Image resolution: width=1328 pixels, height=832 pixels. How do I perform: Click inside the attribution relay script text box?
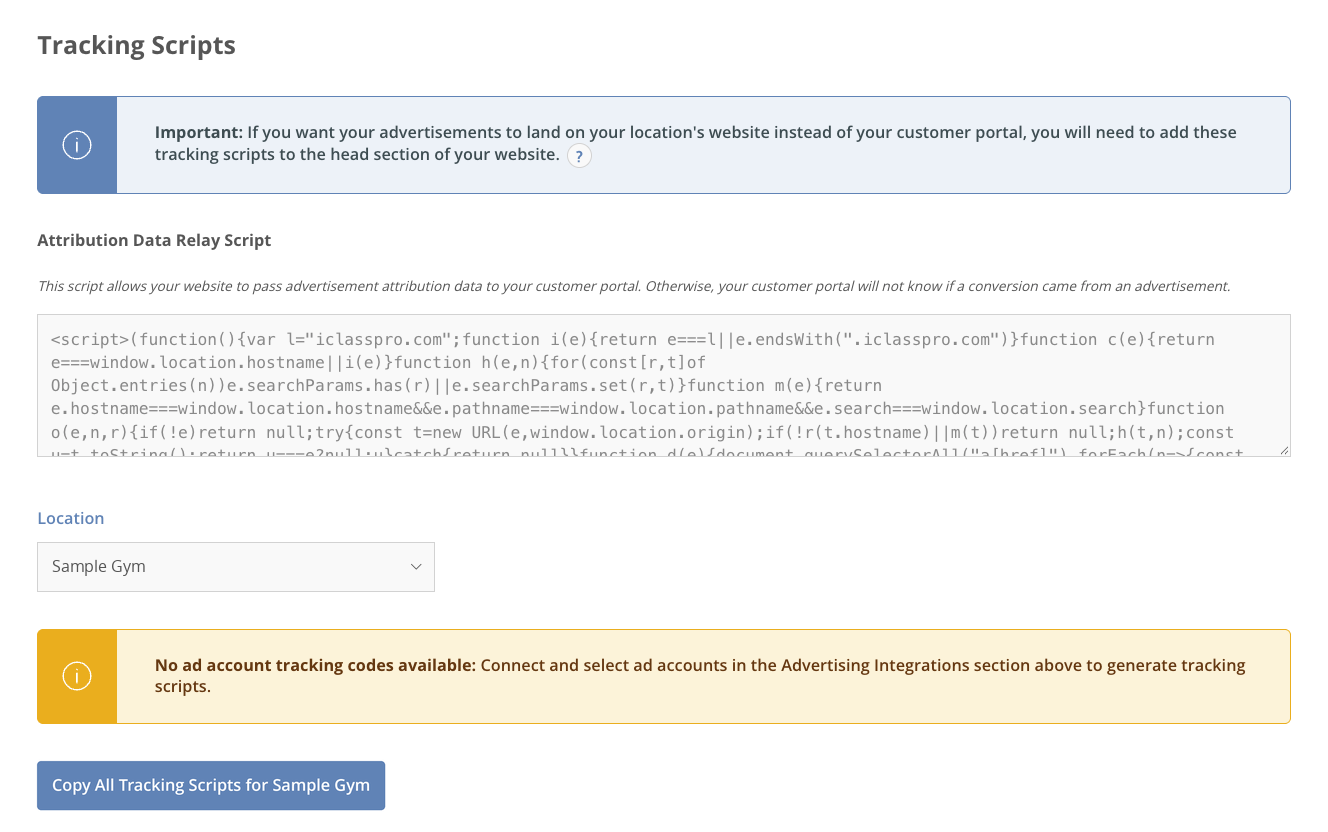664,386
